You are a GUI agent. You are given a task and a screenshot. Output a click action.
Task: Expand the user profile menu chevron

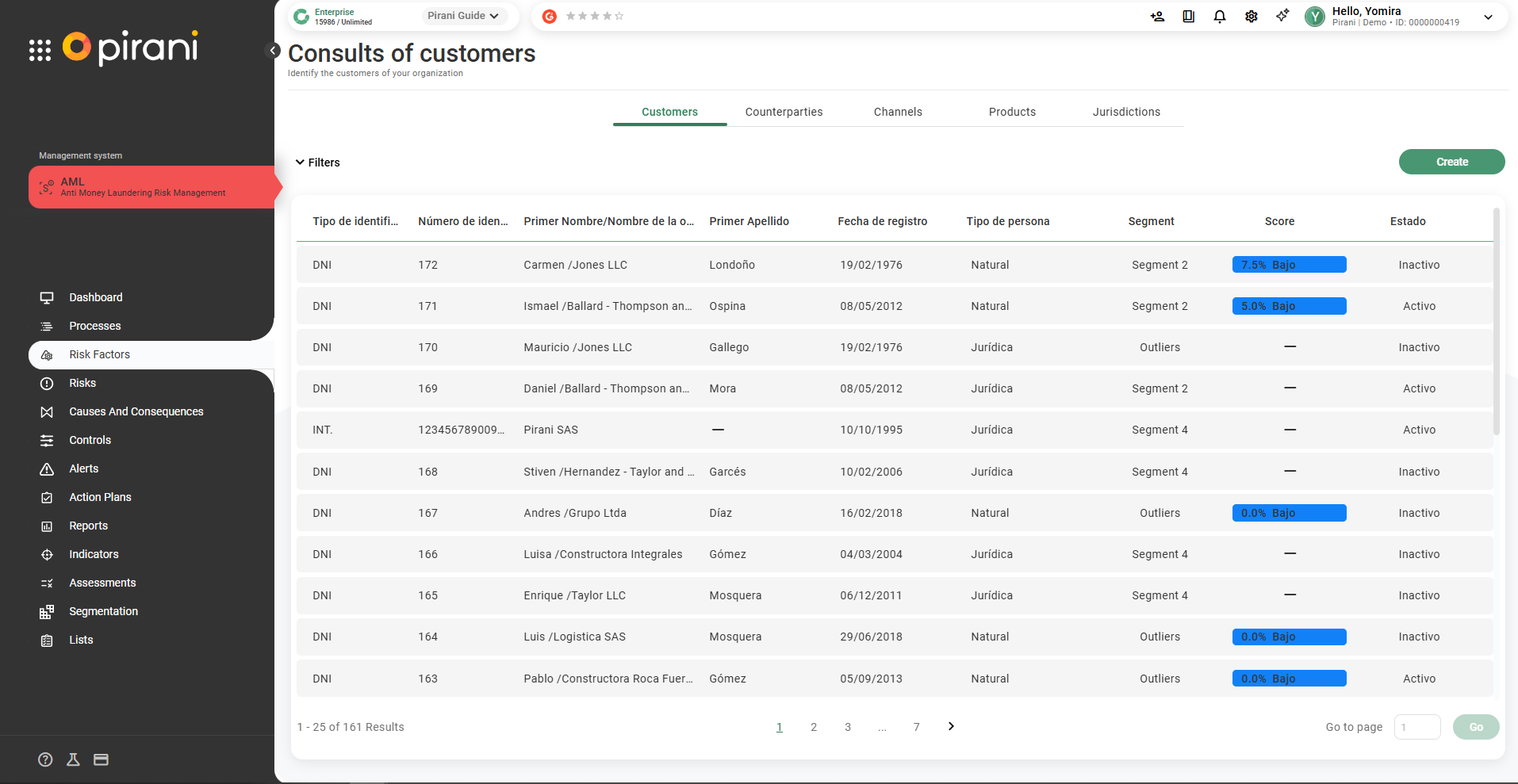point(1488,17)
